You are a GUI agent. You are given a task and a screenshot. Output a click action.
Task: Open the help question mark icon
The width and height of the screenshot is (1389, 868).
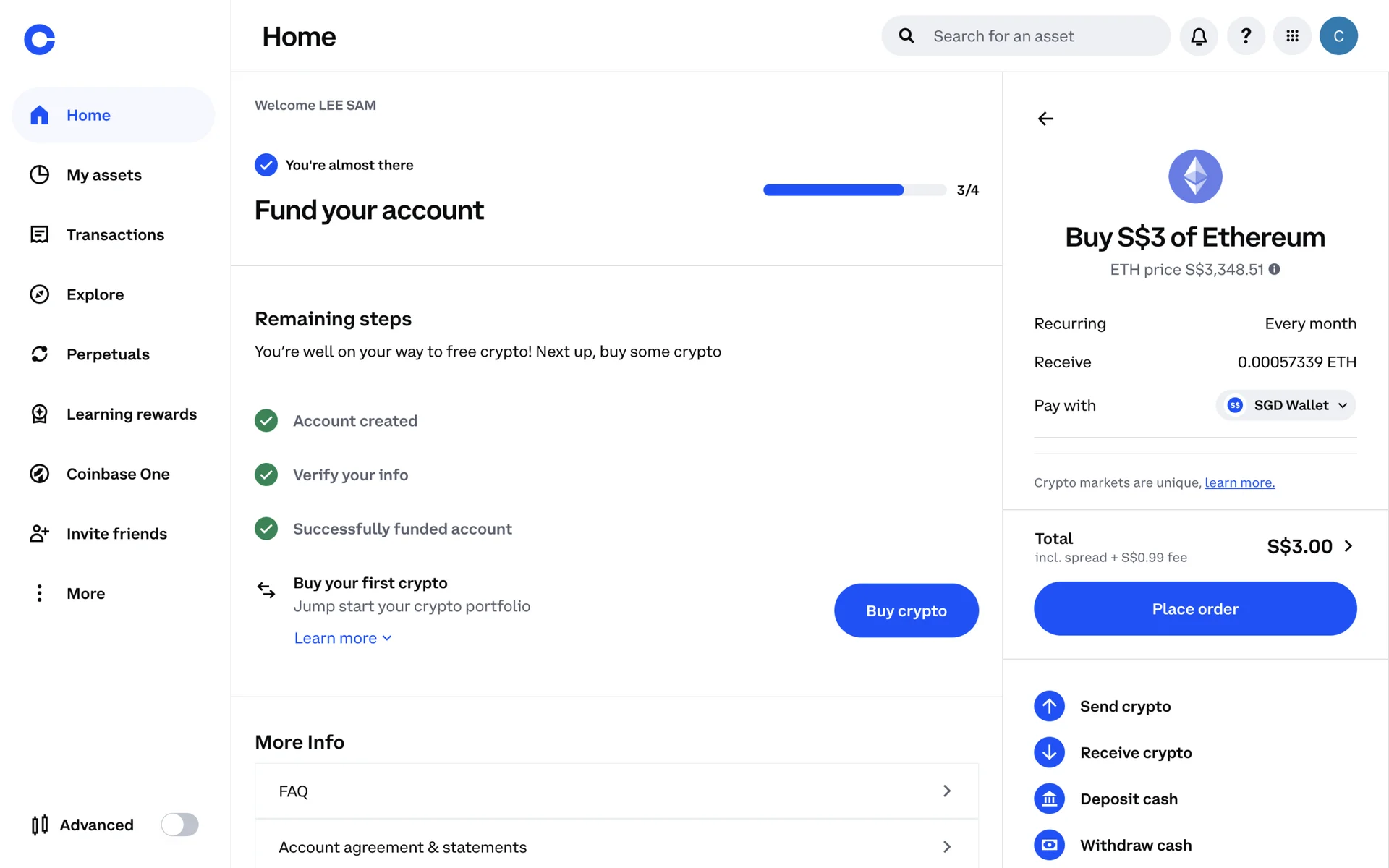1246,36
